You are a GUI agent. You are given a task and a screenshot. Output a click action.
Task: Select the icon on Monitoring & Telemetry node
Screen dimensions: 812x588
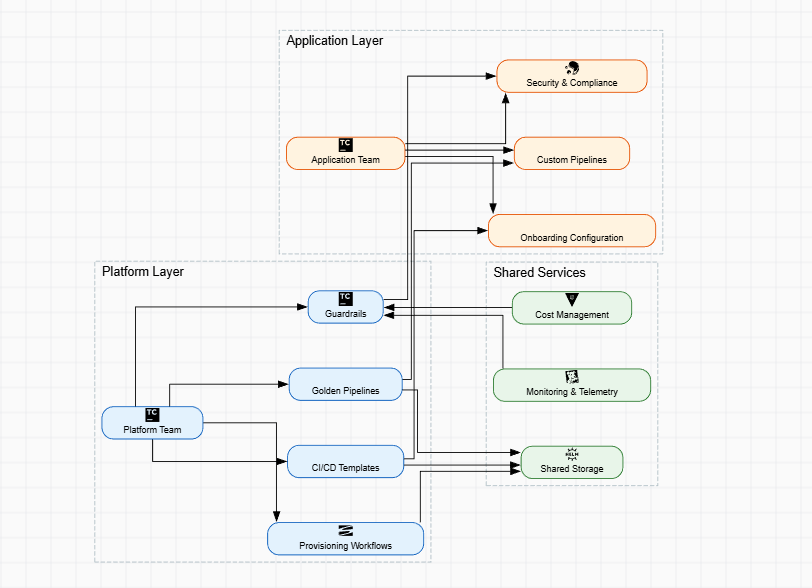pos(571,377)
